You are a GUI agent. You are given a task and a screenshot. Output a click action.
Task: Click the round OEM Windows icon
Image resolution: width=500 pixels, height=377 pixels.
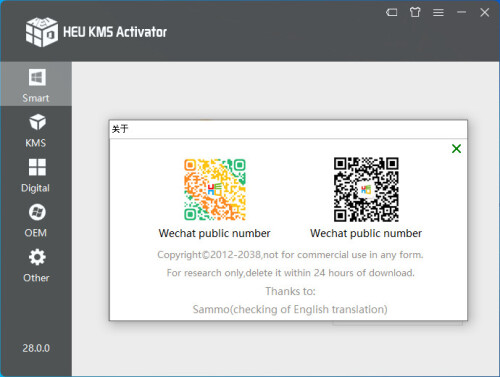click(x=37, y=212)
